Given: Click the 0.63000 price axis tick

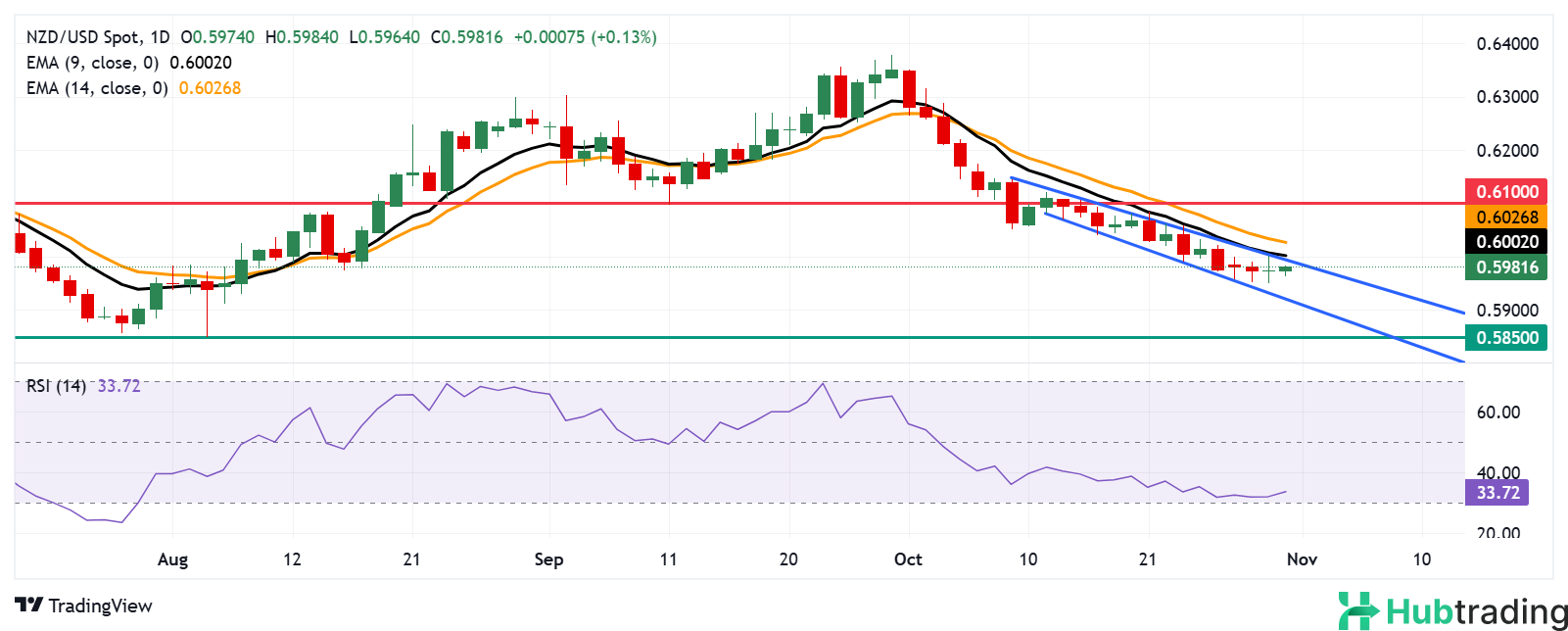Looking at the screenshot, I should (1506, 97).
